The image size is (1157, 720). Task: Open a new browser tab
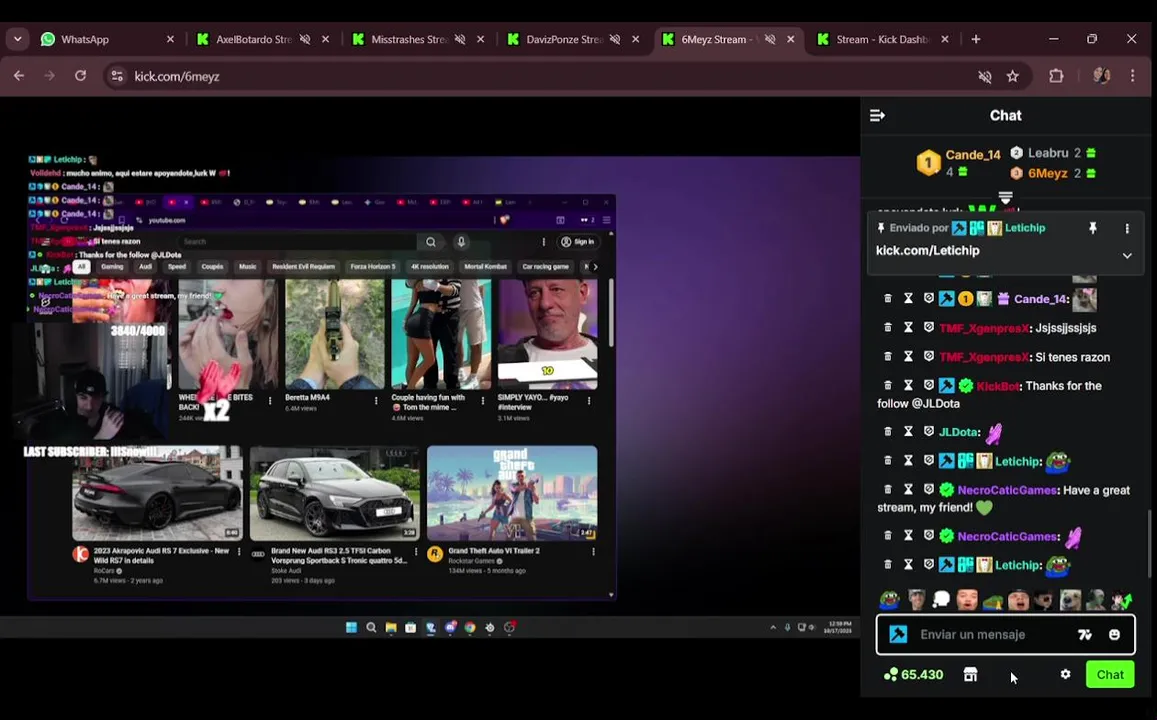tap(975, 39)
